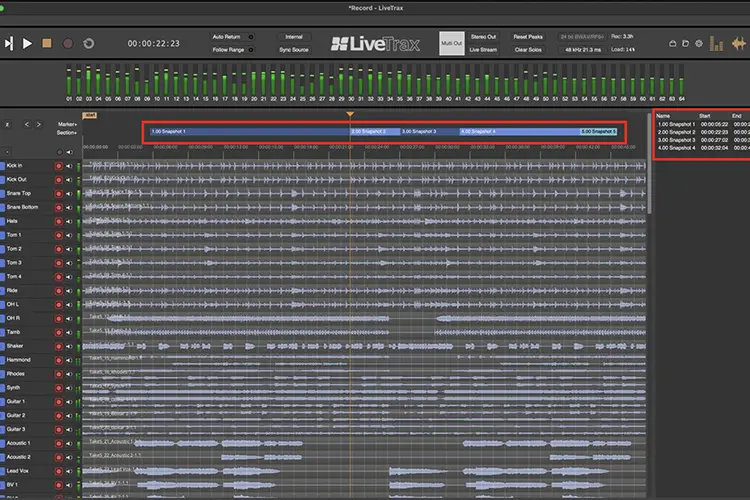The height and width of the screenshot is (500, 750).
Task: Select the Multi Out output mode
Action: tap(452, 44)
